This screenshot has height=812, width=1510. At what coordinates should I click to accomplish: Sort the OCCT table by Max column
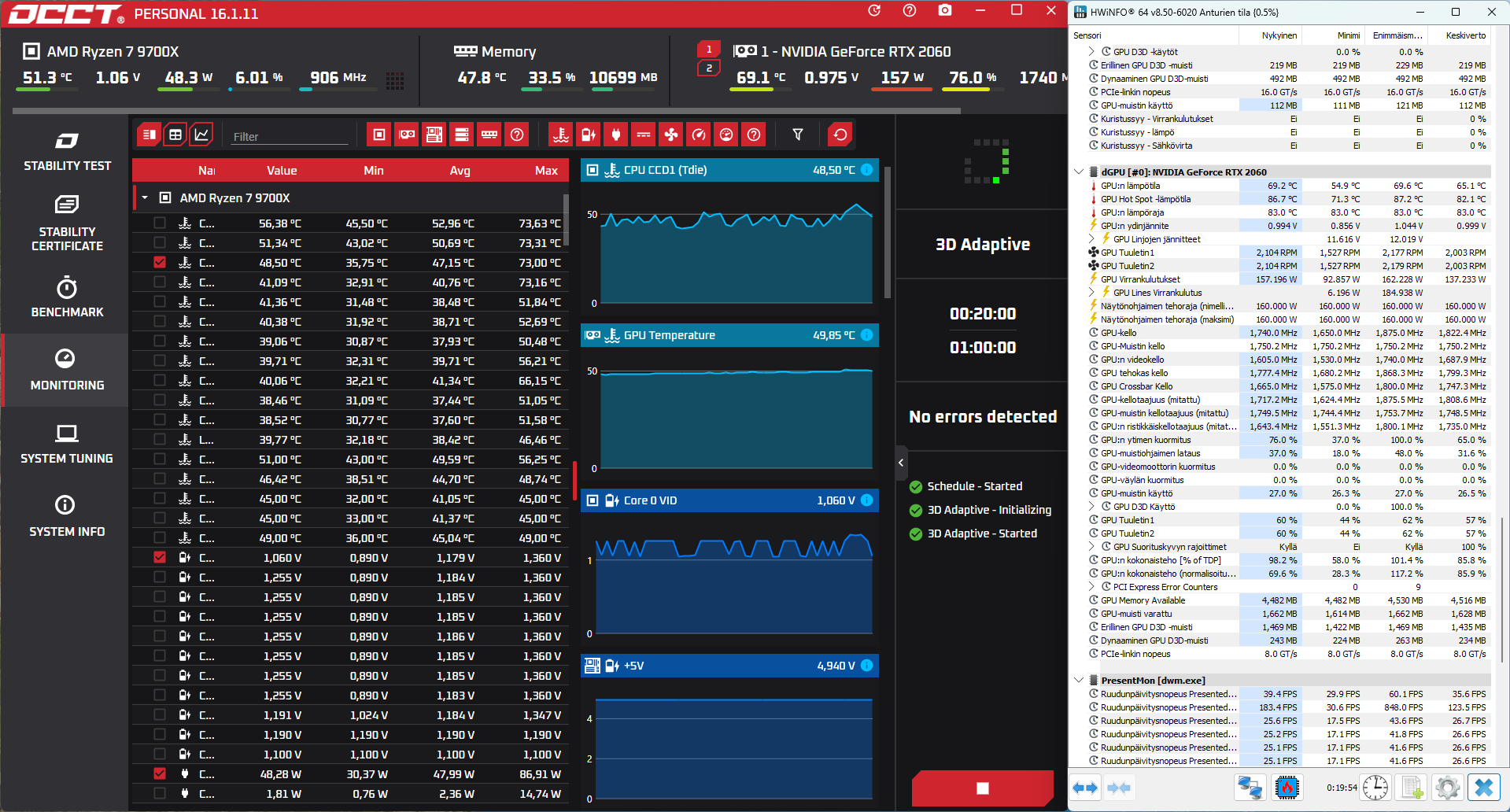click(x=546, y=171)
